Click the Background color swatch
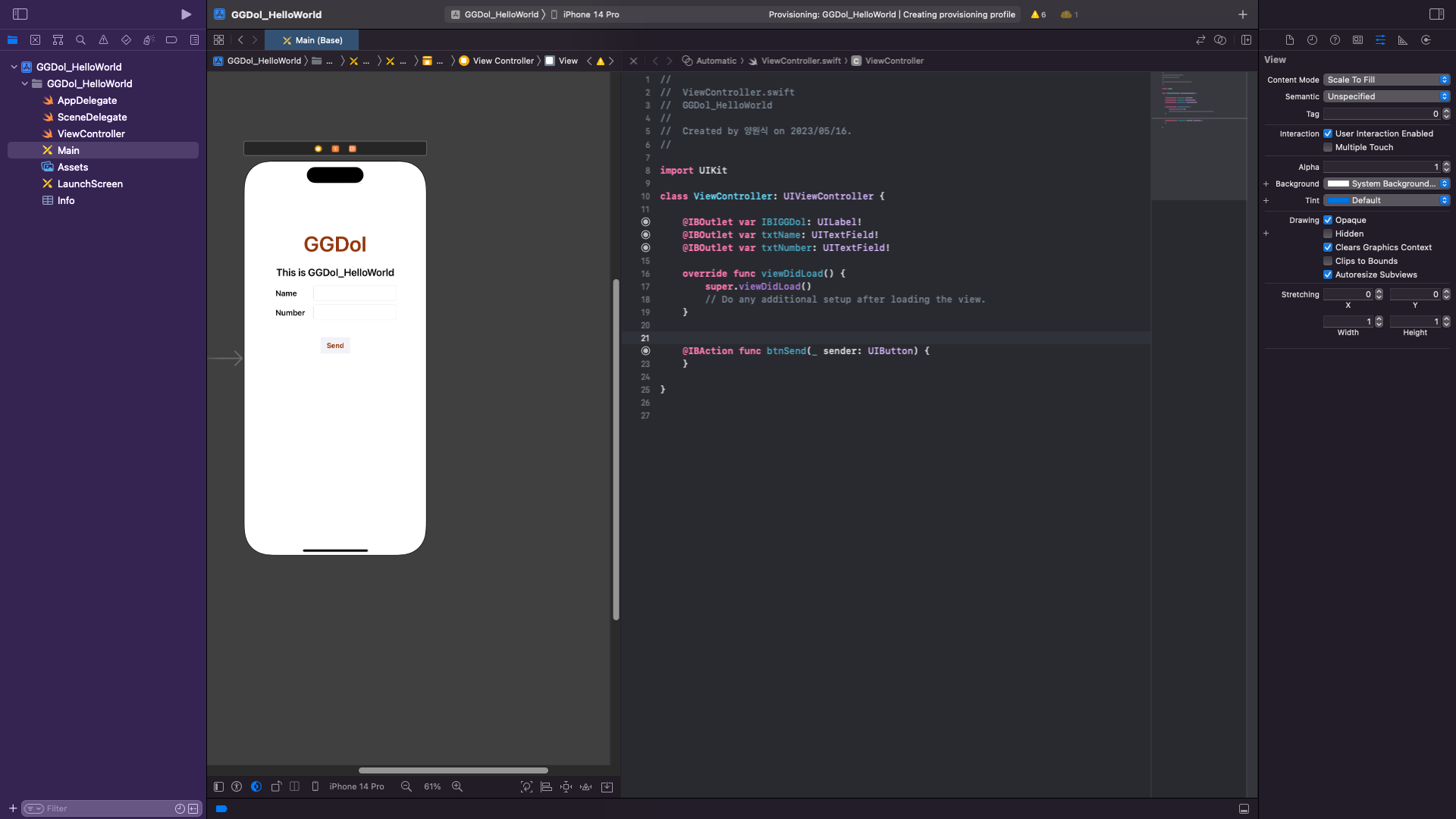 pos(1338,184)
